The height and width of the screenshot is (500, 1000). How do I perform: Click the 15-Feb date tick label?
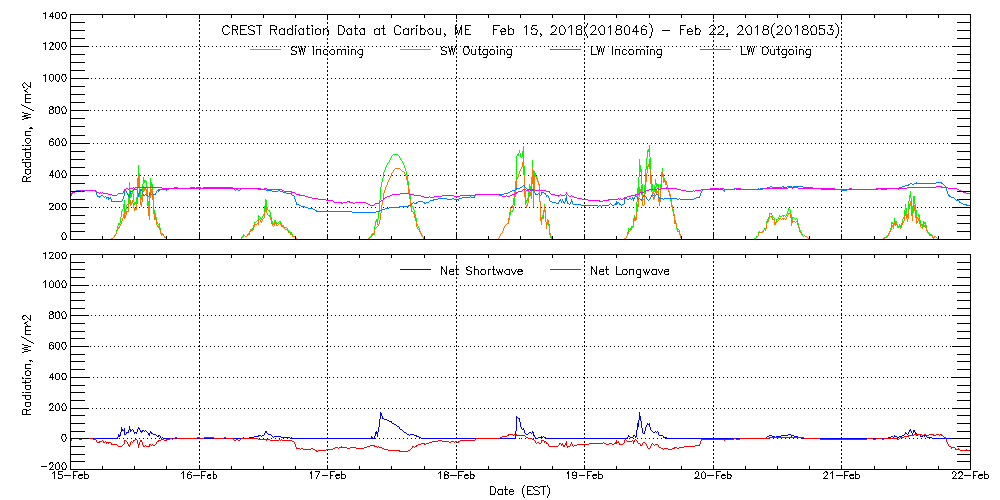(72, 478)
